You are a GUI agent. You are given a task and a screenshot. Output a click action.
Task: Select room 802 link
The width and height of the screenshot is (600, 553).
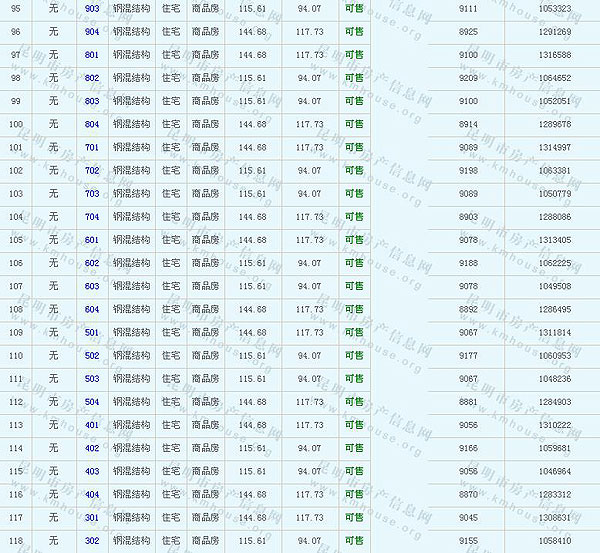pos(92,77)
